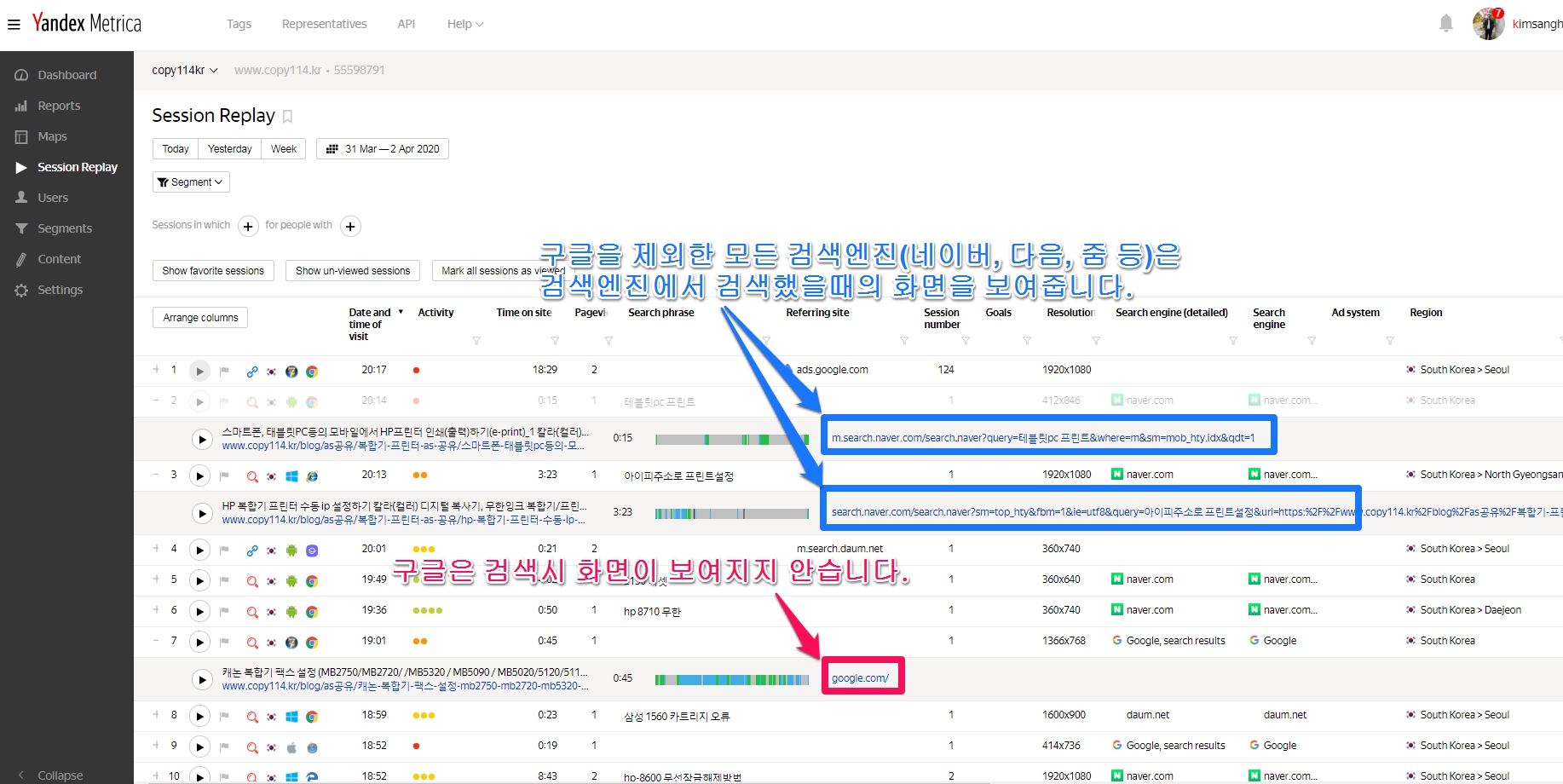The image size is (1563, 784).
Task: Toggle Show un-viewed sessions filter
Action: [x=353, y=271]
